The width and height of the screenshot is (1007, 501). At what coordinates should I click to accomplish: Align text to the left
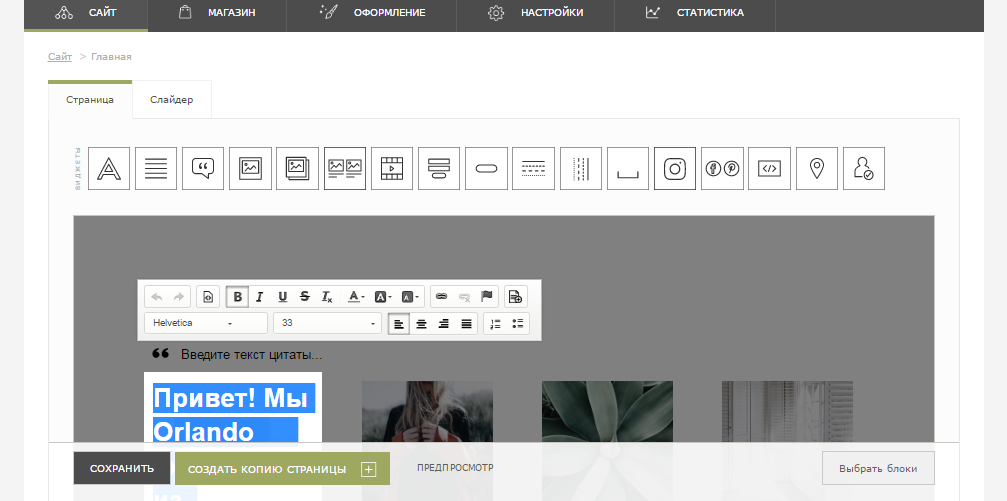pos(399,324)
